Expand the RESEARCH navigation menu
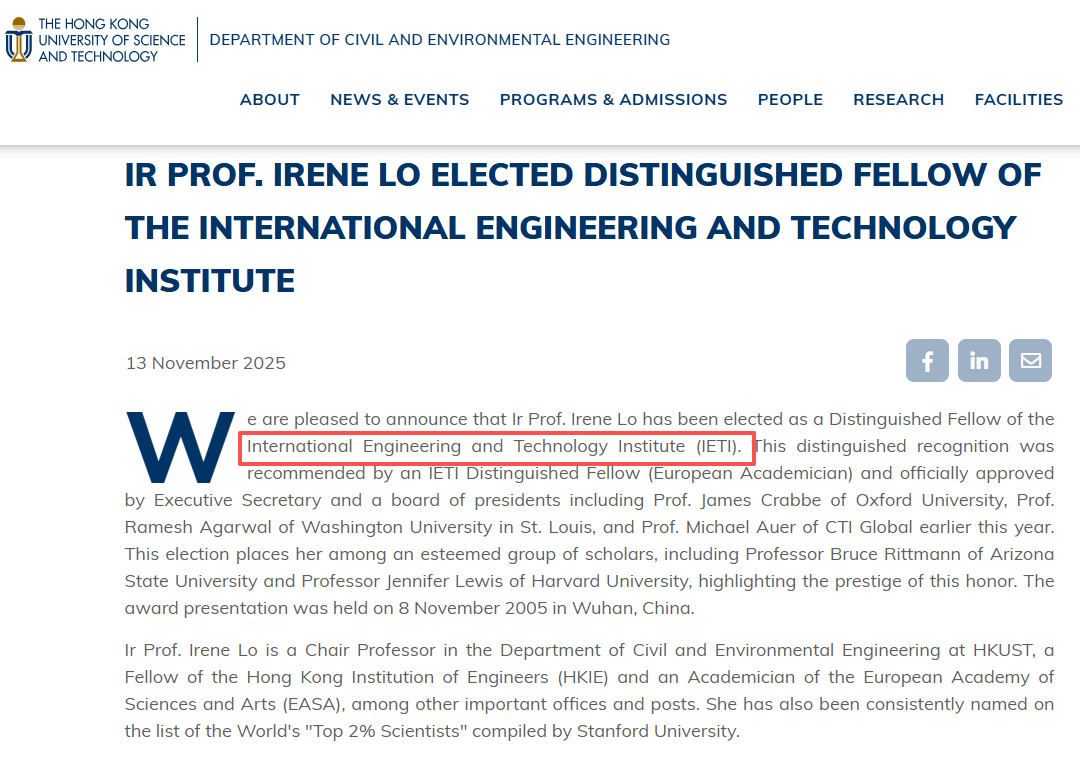This screenshot has width=1080, height=759. coord(898,100)
